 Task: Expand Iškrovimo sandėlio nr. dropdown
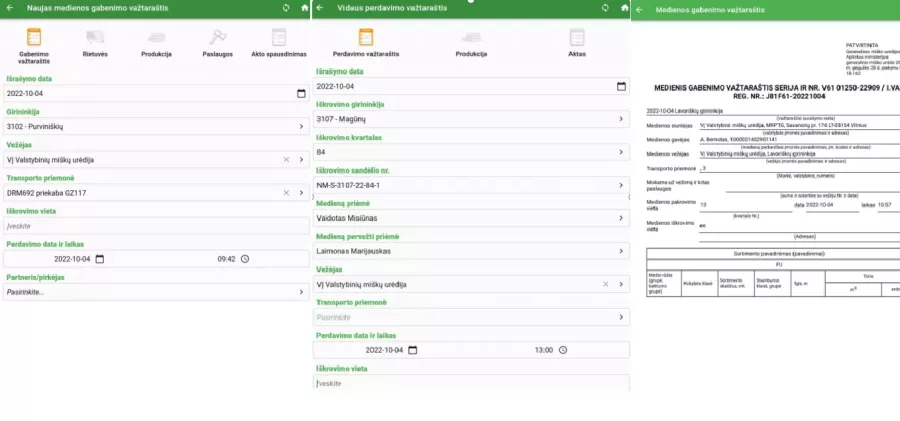(x=621, y=185)
